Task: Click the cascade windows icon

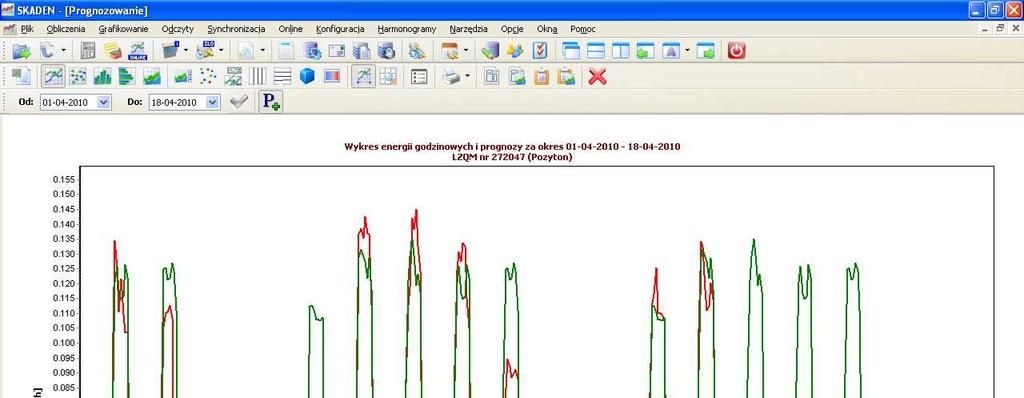Action: (x=571, y=51)
